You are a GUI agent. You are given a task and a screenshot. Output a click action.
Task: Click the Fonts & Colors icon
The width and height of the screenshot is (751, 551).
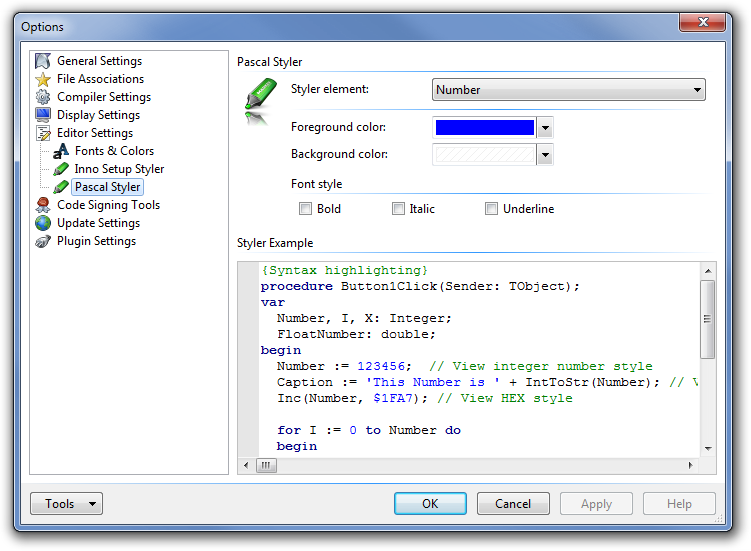pyautogui.click(x=61, y=151)
